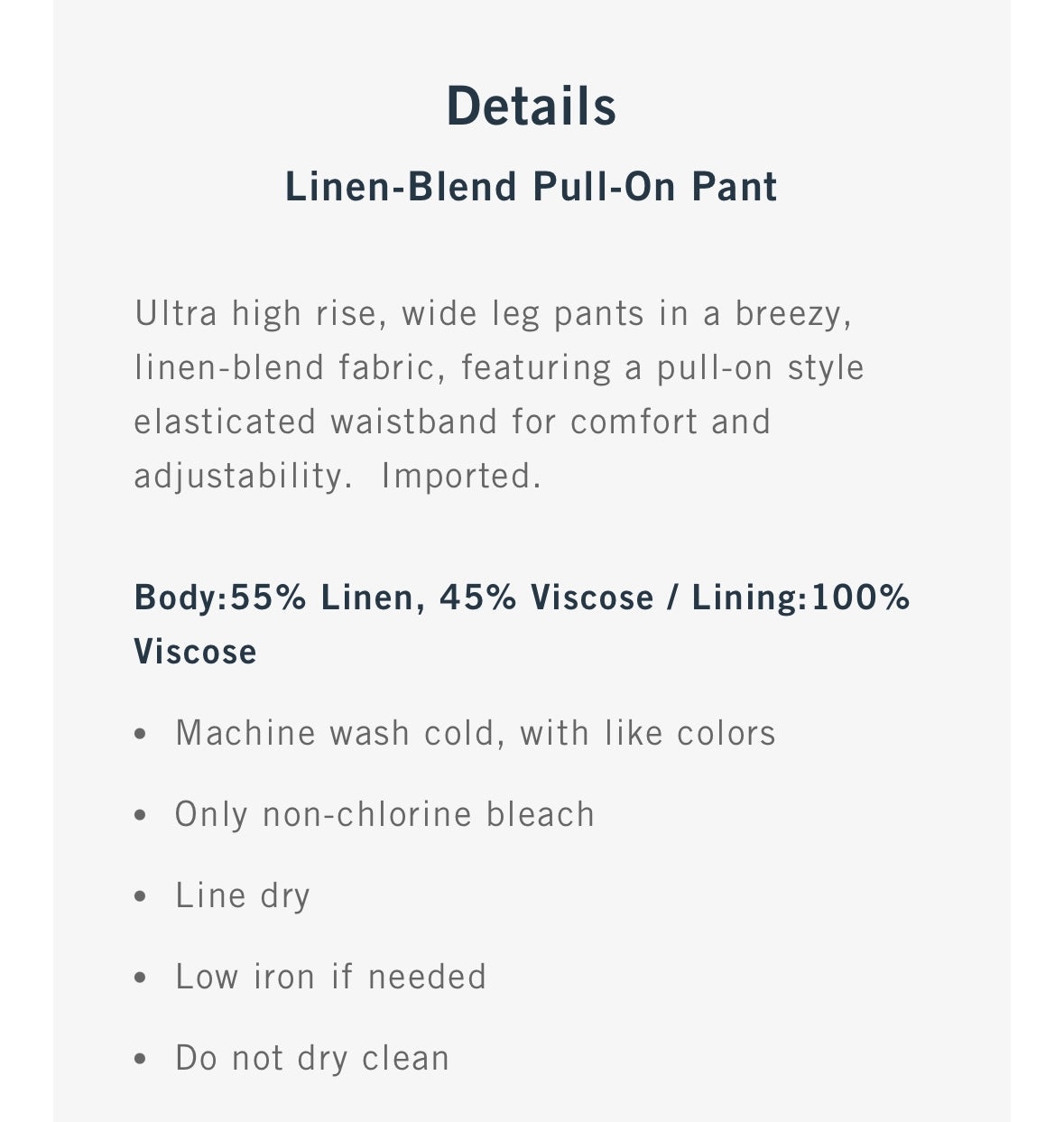The height and width of the screenshot is (1122, 1064).
Task: Click the Line dry instruction
Action: click(x=243, y=896)
